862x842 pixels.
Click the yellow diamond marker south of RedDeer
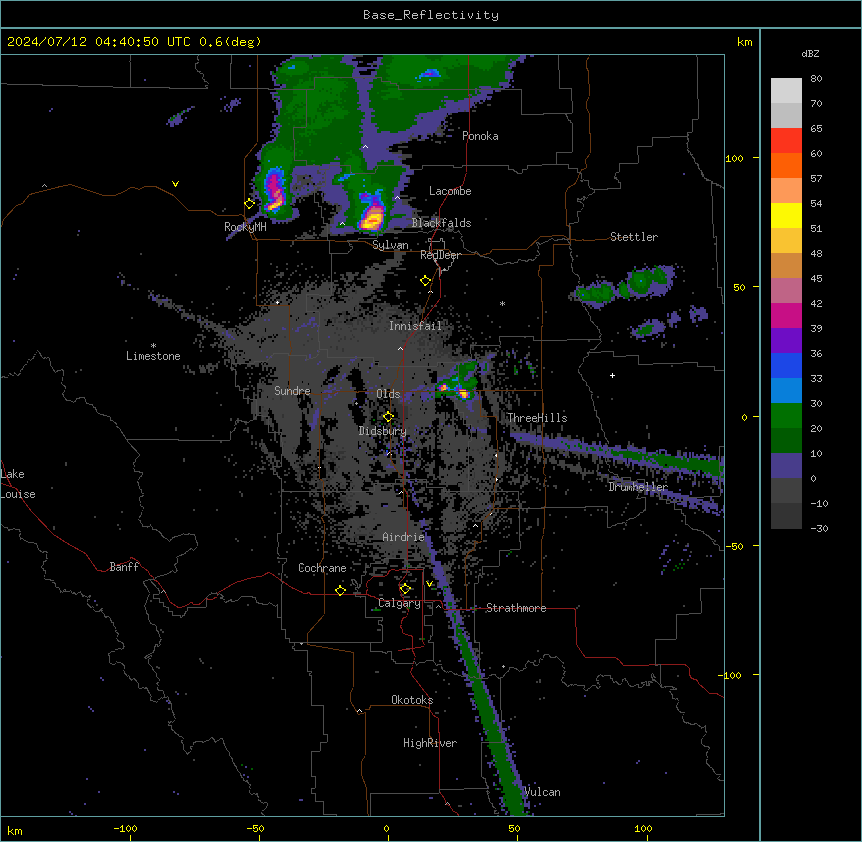coord(425,281)
